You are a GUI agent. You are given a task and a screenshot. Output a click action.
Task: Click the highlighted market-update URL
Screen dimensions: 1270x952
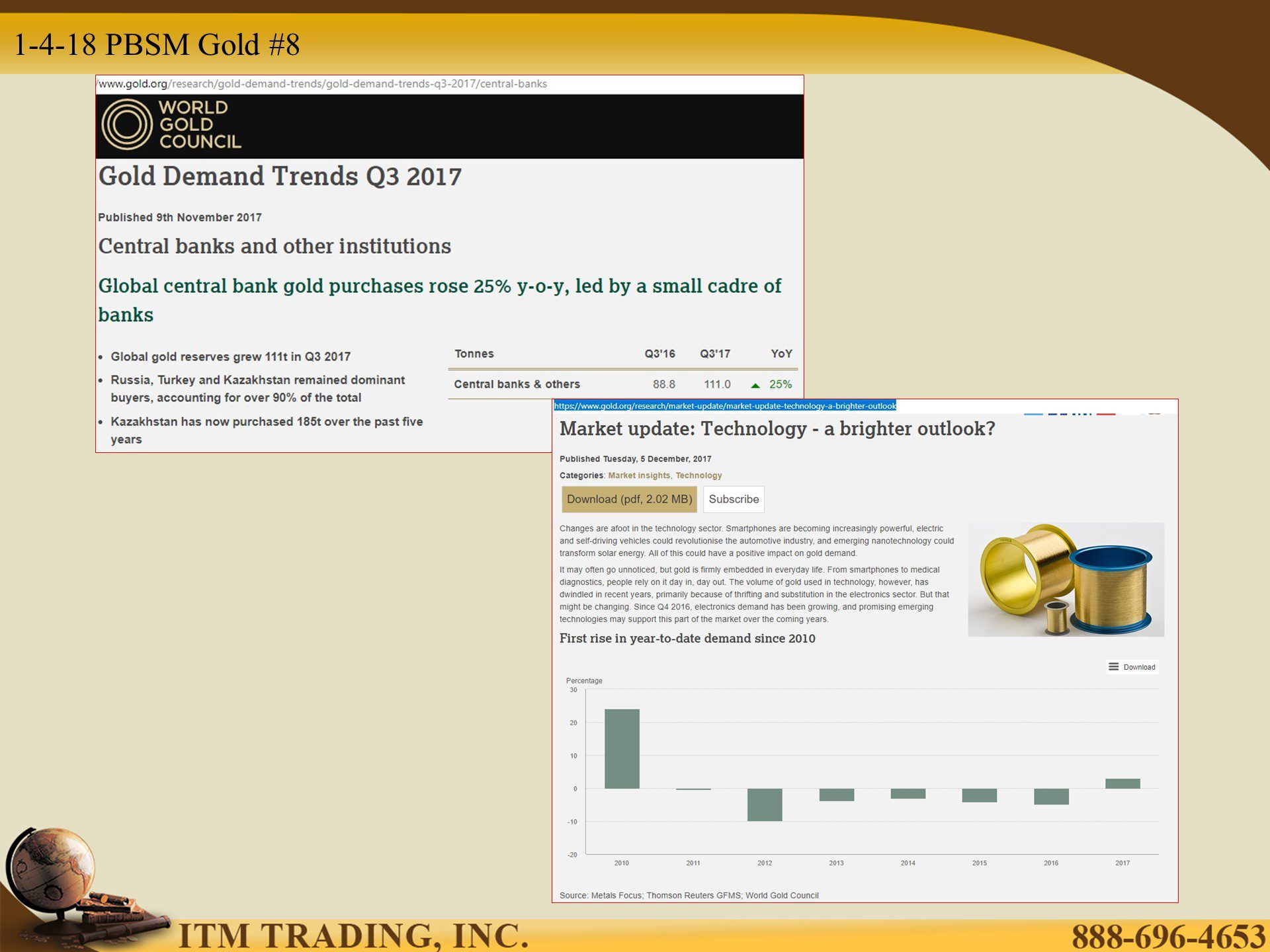(725, 406)
